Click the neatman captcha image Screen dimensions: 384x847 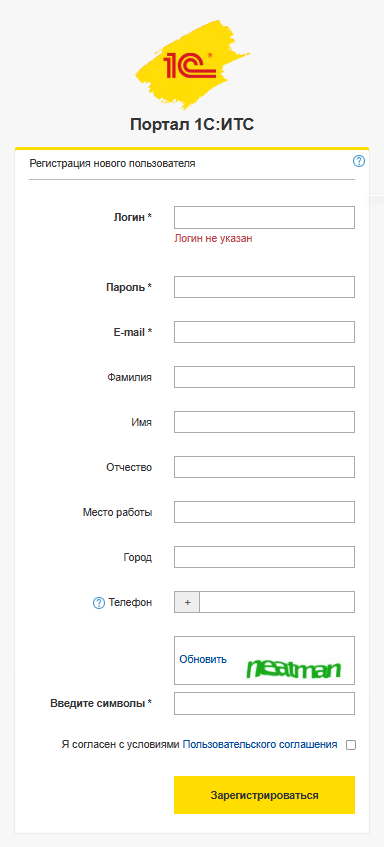[x=294, y=669]
